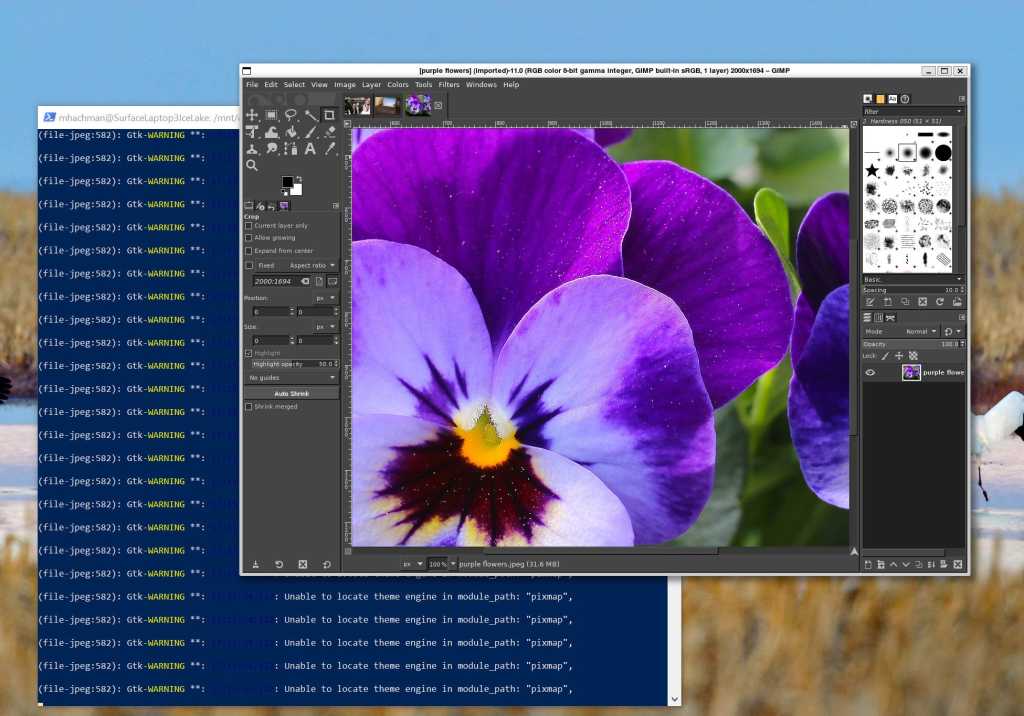Select the purple flowers layer thumbnail
Image resolution: width=1024 pixels, height=716 pixels.
coord(911,373)
